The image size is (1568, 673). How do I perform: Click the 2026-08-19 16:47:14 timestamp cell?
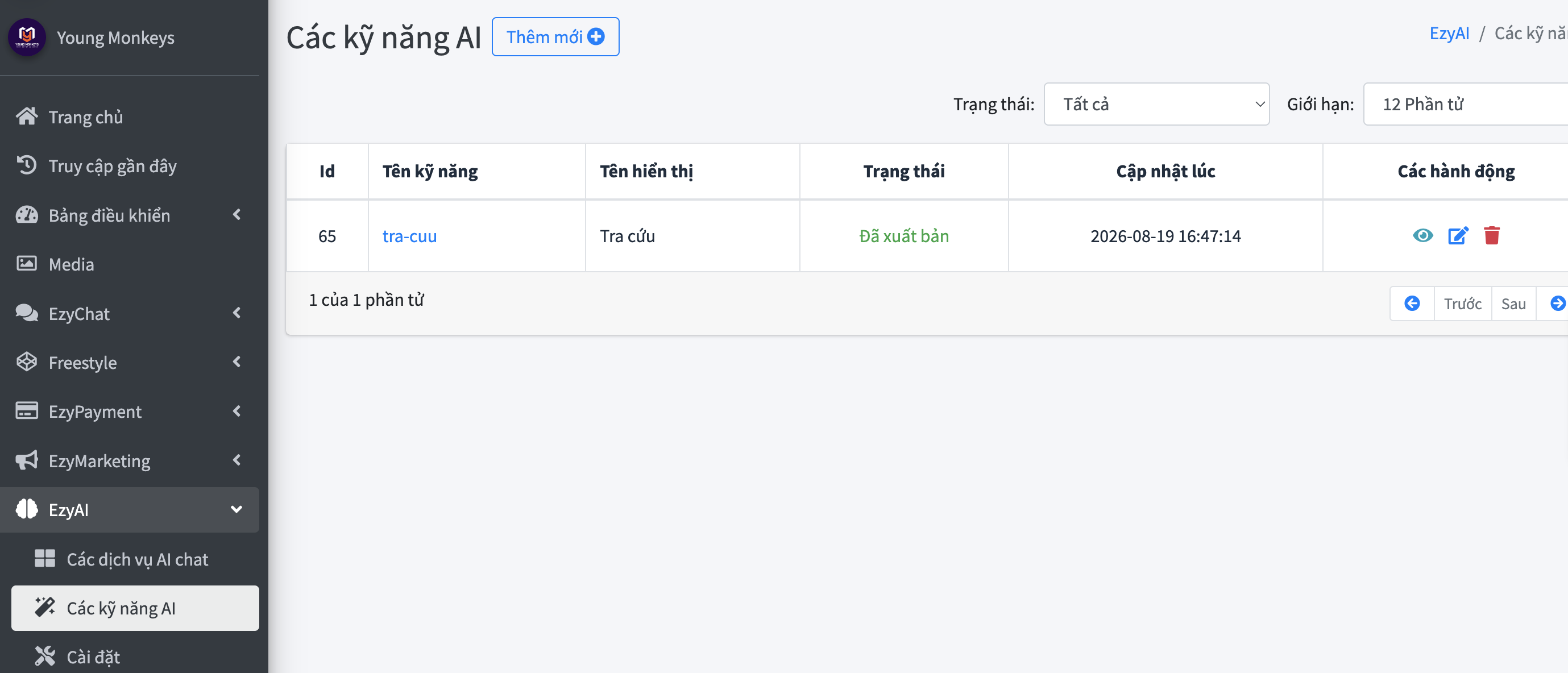pyautogui.click(x=1165, y=236)
